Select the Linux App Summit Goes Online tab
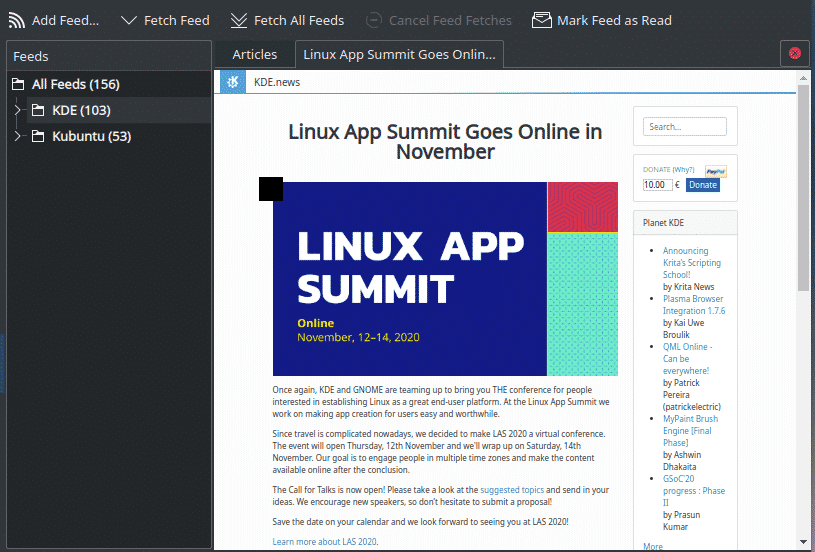Screen dimensions: 815x552 point(399,55)
